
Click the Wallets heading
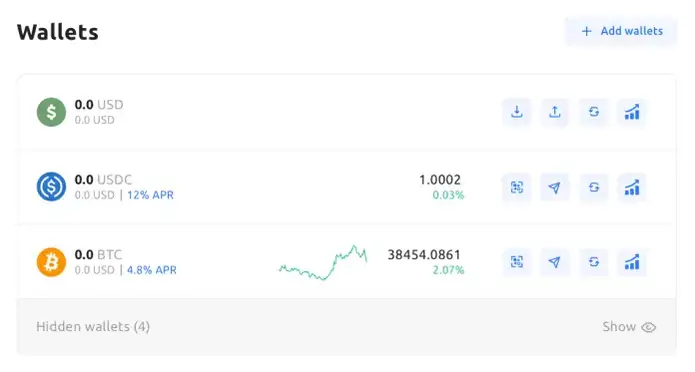tap(58, 32)
